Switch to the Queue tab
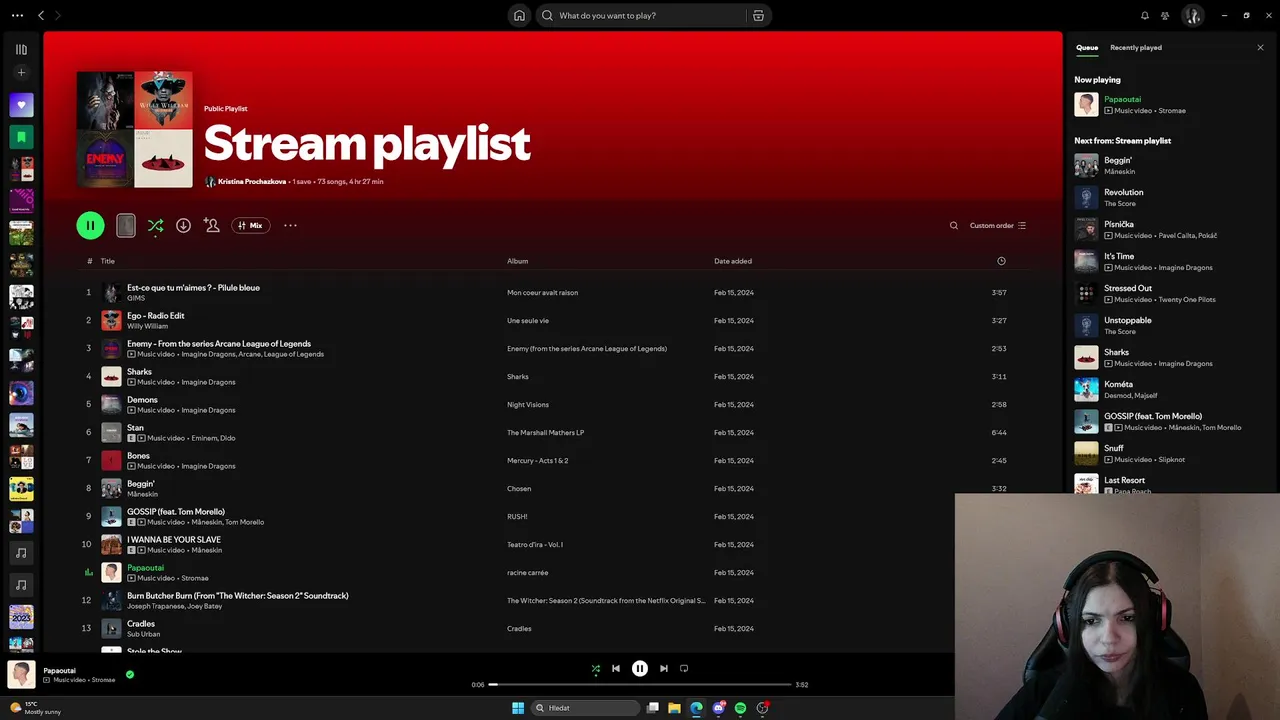Image resolution: width=1280 pixels, height=720 pixels. [x=1087, y=47]
